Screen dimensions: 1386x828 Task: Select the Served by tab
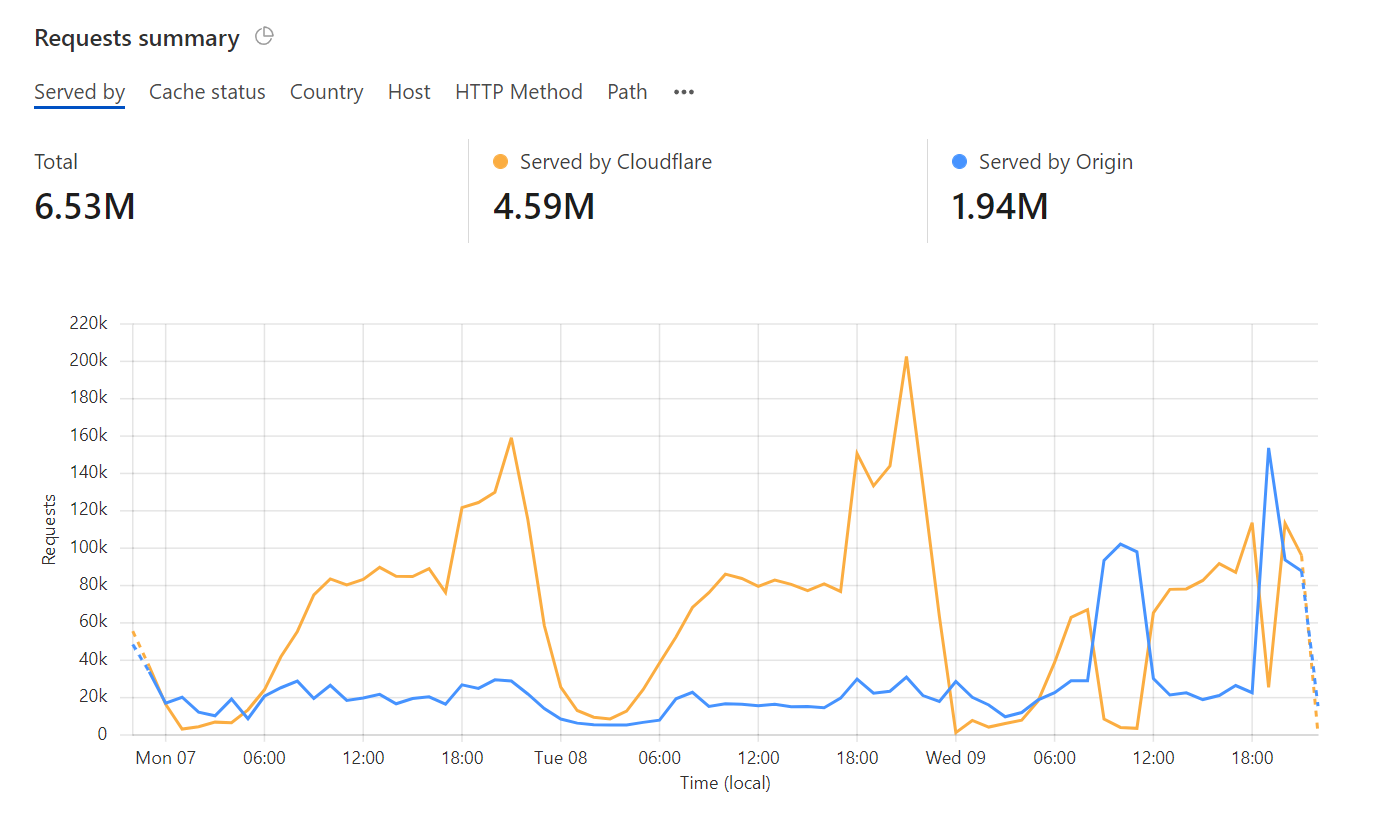(x=79, y=92)
